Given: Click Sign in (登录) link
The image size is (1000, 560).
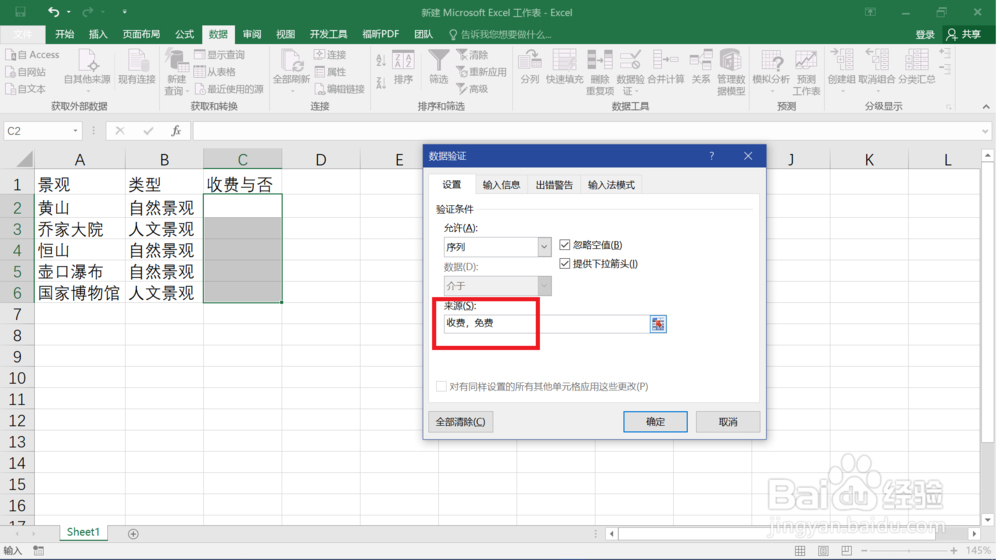Looking at the screenshot, I should point(925,34).
